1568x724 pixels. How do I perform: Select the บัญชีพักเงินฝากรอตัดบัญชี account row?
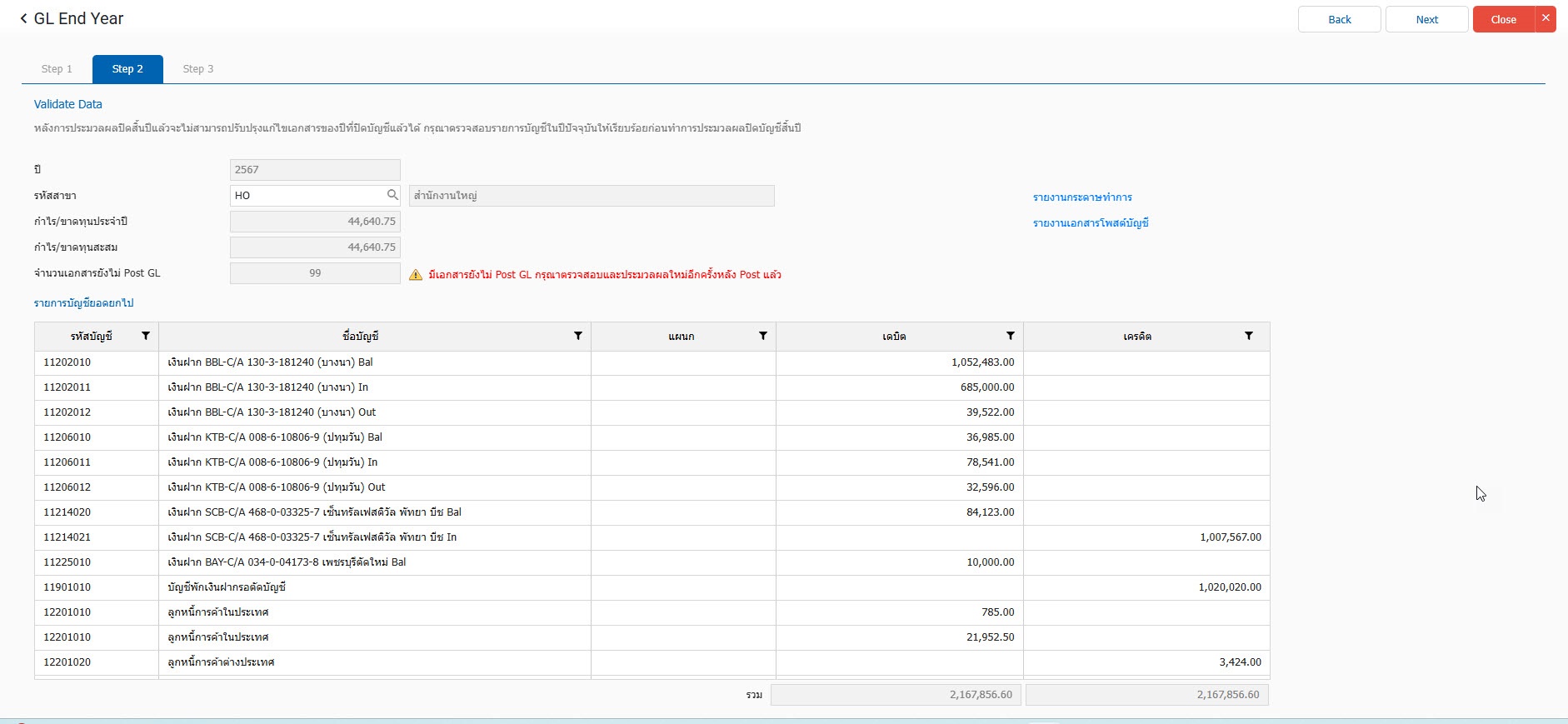pyautogui.click(x=375, y=587)
